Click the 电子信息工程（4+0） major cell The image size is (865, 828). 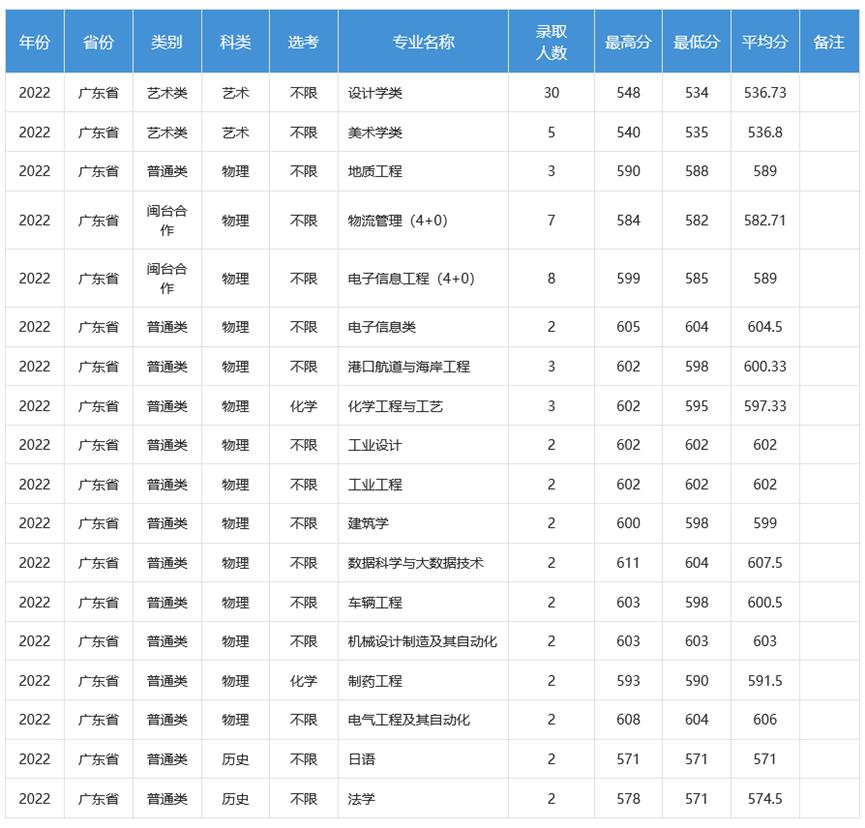[413, 278]
